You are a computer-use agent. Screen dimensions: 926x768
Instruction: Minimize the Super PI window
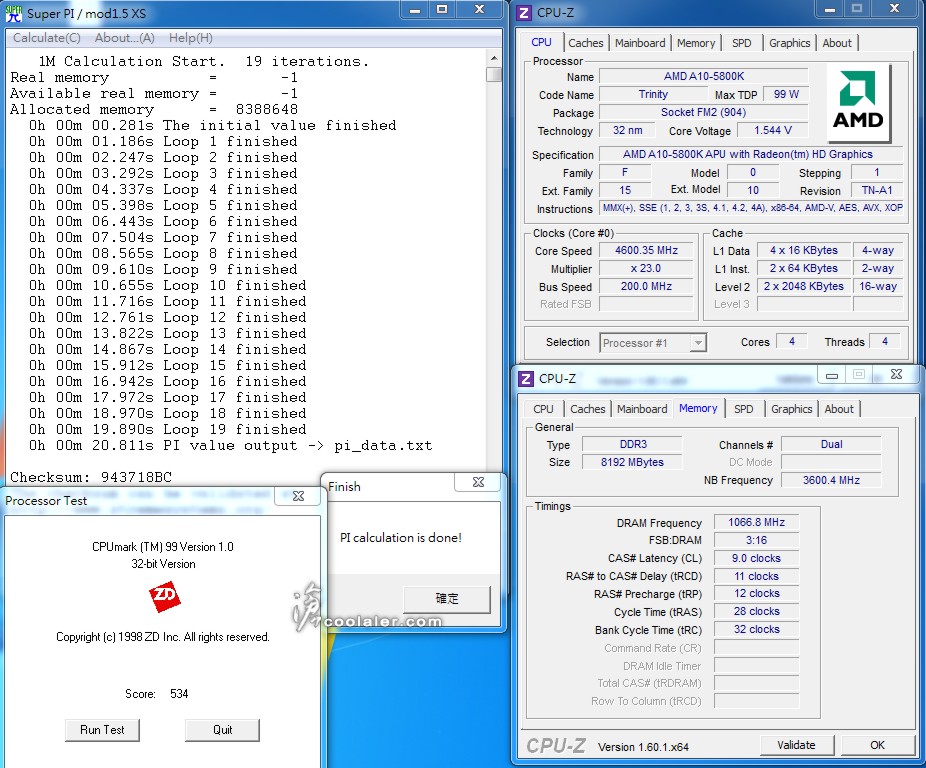tap(415, 9)
